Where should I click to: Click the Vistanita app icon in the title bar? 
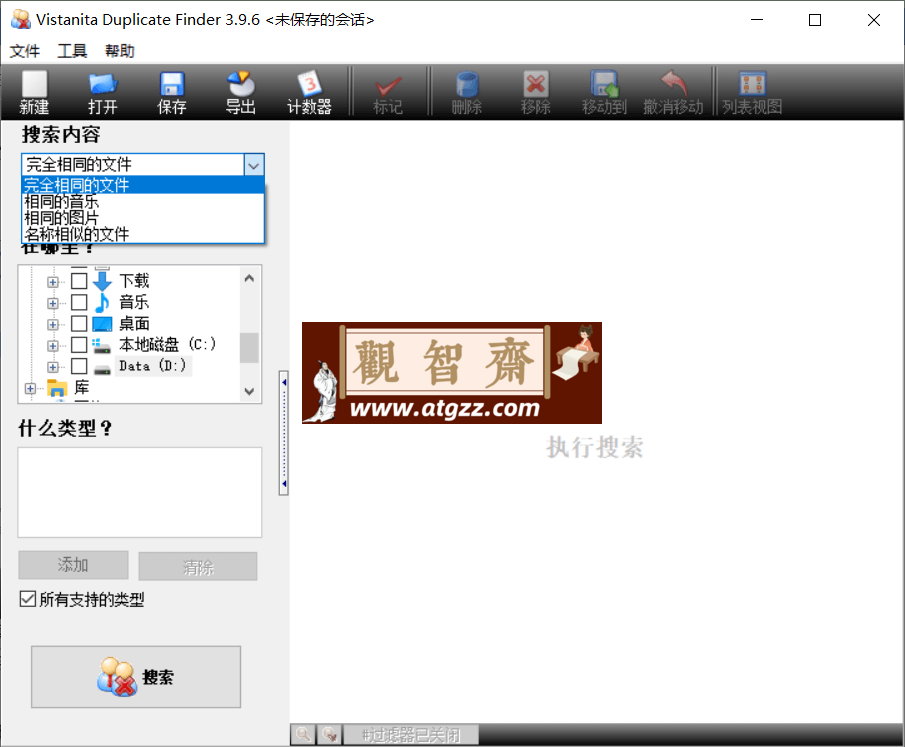click(x=21, y=20)
